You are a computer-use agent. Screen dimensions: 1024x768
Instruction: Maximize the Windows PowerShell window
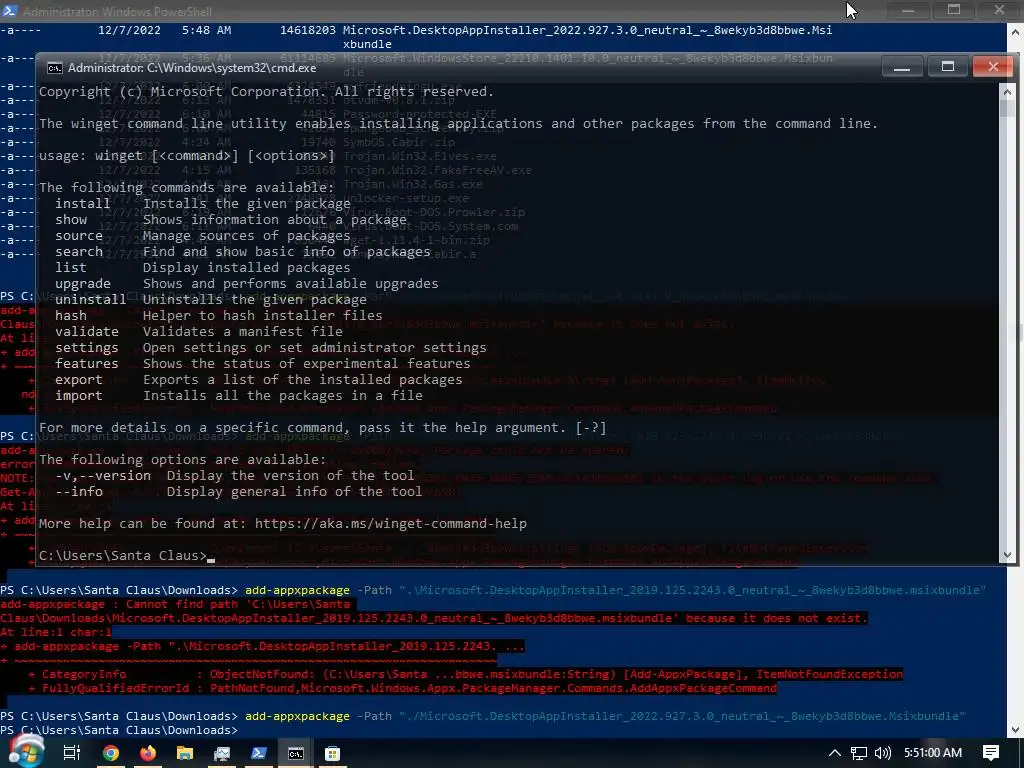point(953,10)
